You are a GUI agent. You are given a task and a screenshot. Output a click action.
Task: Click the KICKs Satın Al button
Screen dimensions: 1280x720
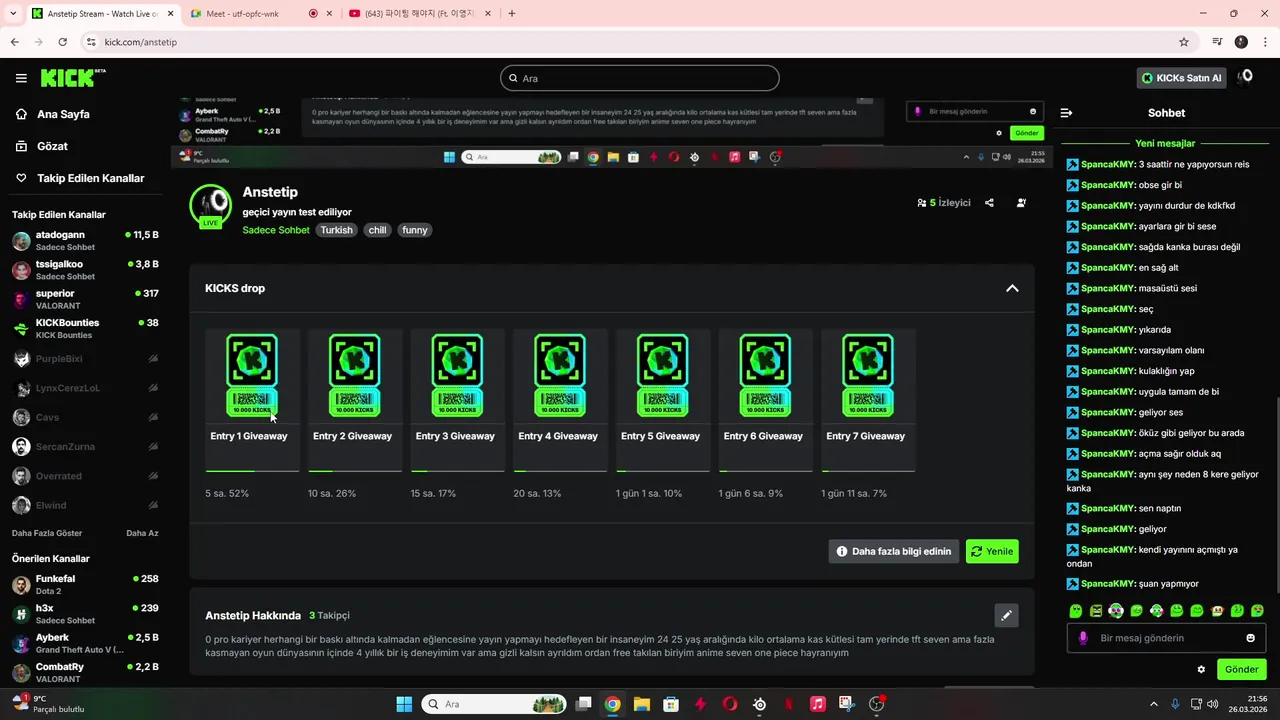tap(1182, 78)
